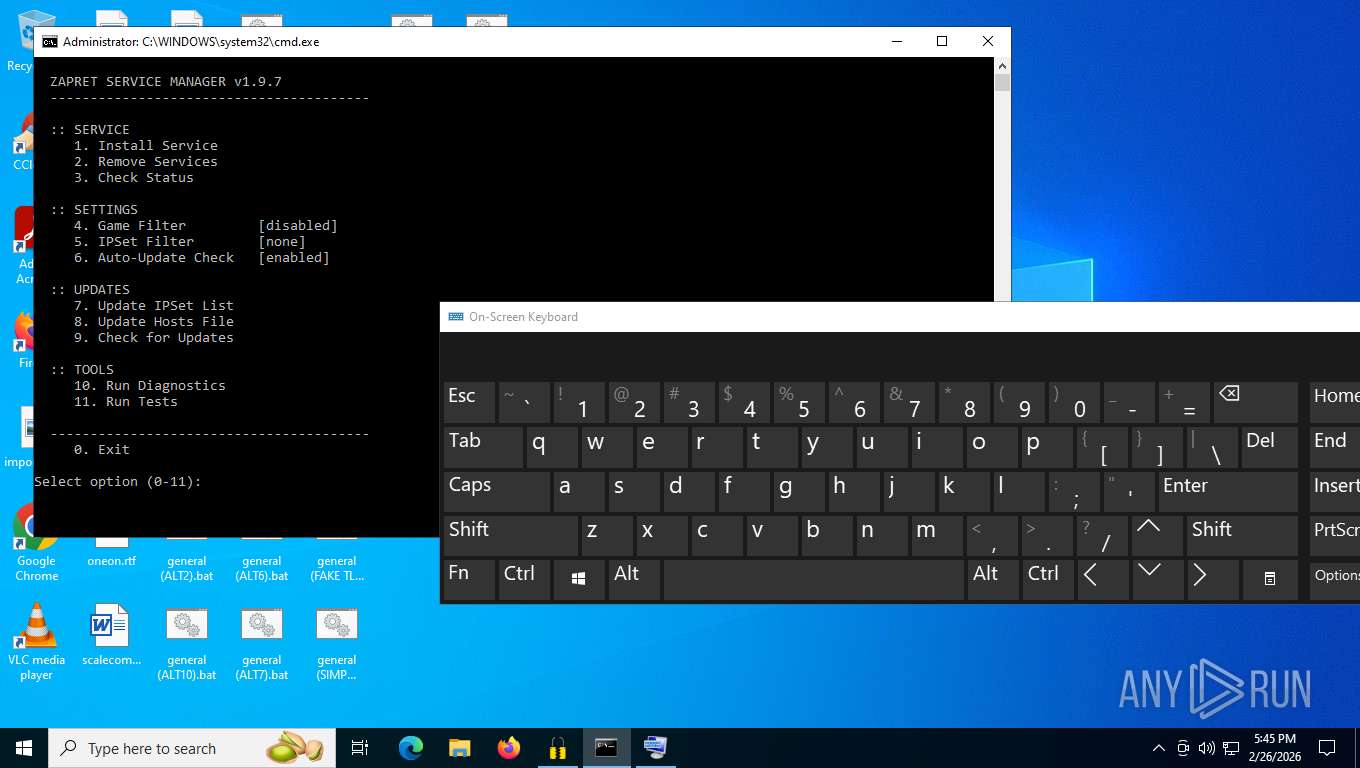Click the context menu key on keyboard
Screen dimensions: 1360x768
[x=1269, y=580]
